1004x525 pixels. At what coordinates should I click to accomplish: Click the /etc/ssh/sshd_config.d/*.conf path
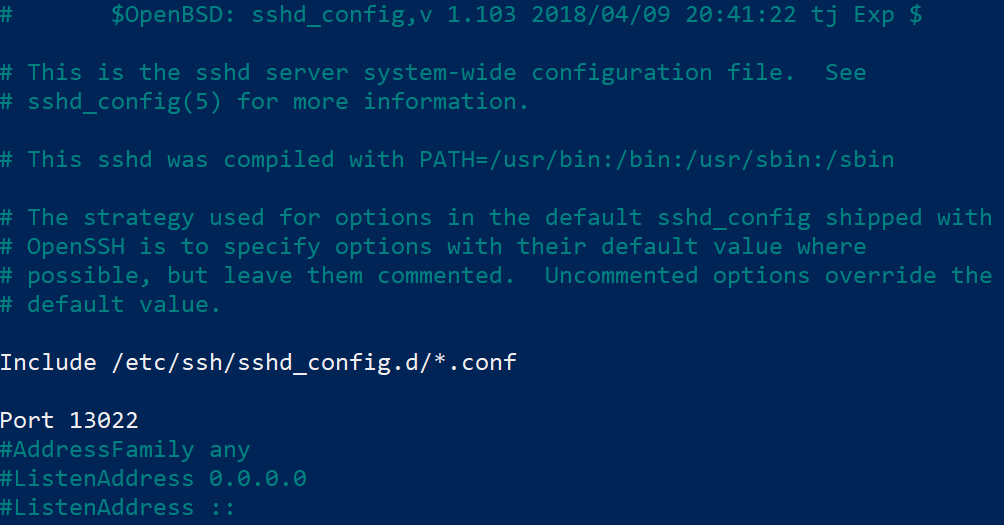314,363
